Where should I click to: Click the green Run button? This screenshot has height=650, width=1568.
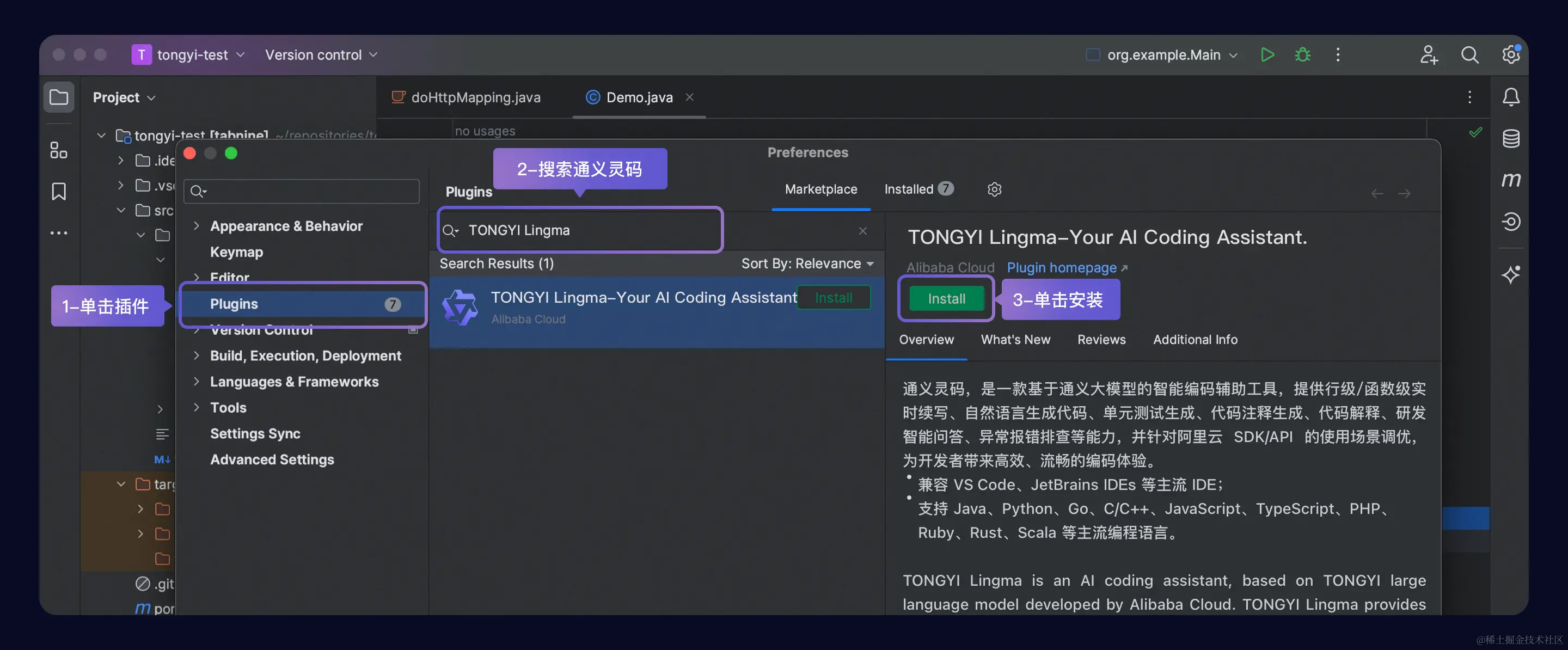point(1267,55)
